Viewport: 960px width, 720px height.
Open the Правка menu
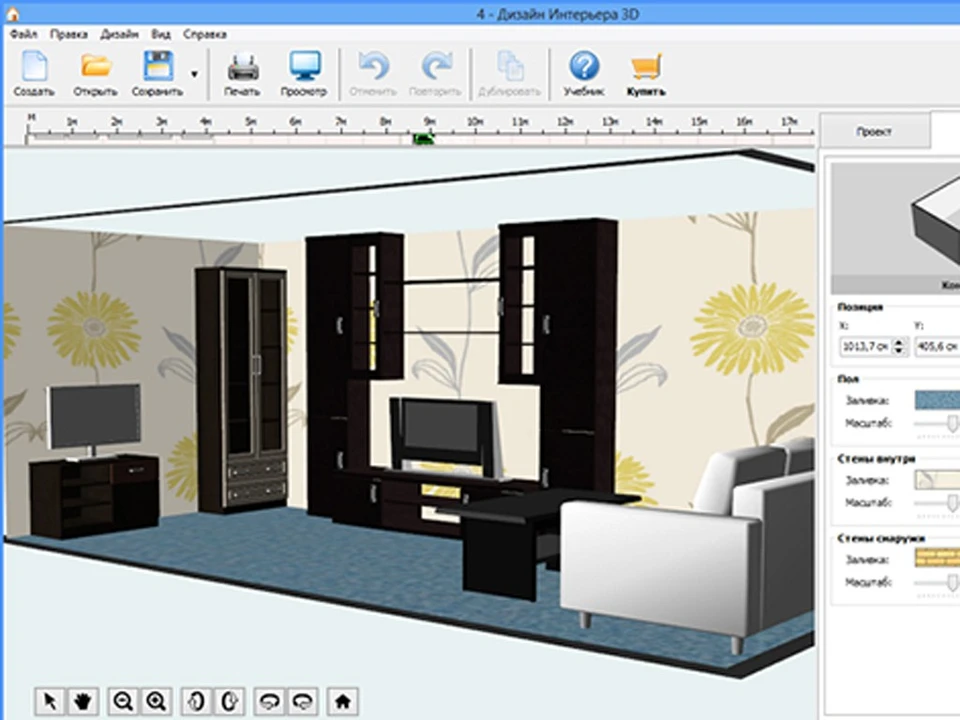(x=69, y=34)
